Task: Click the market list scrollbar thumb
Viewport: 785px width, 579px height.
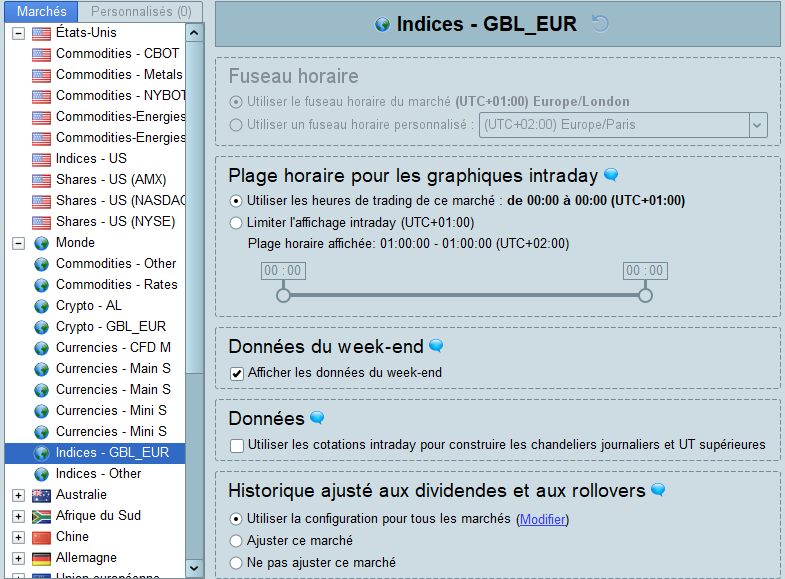Action: [x=194, y=207]
